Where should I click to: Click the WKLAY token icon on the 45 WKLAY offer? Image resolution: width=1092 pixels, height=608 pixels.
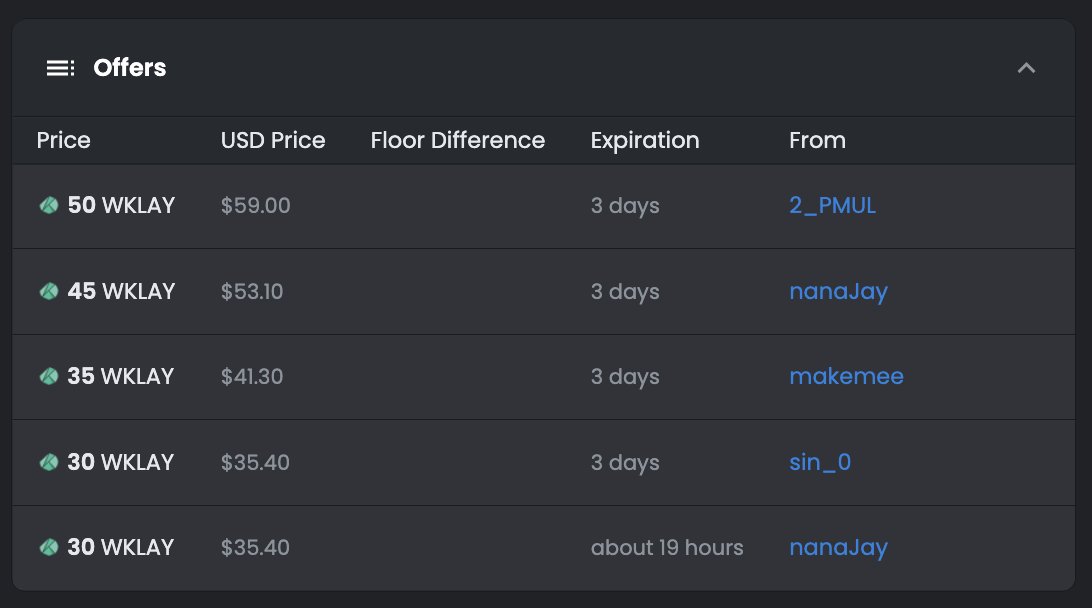point(49,292)
